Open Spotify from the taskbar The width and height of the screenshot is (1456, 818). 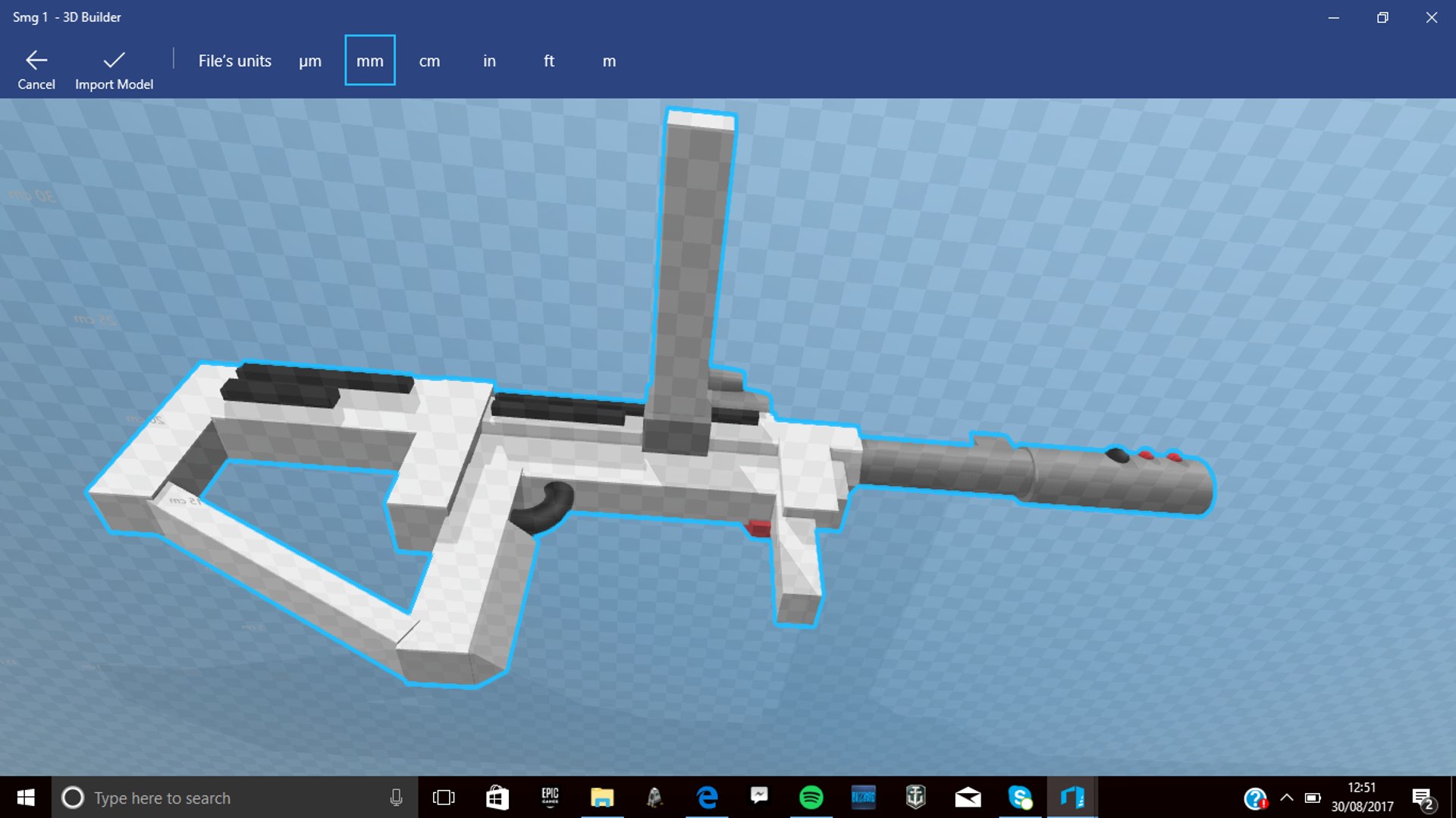811,798
